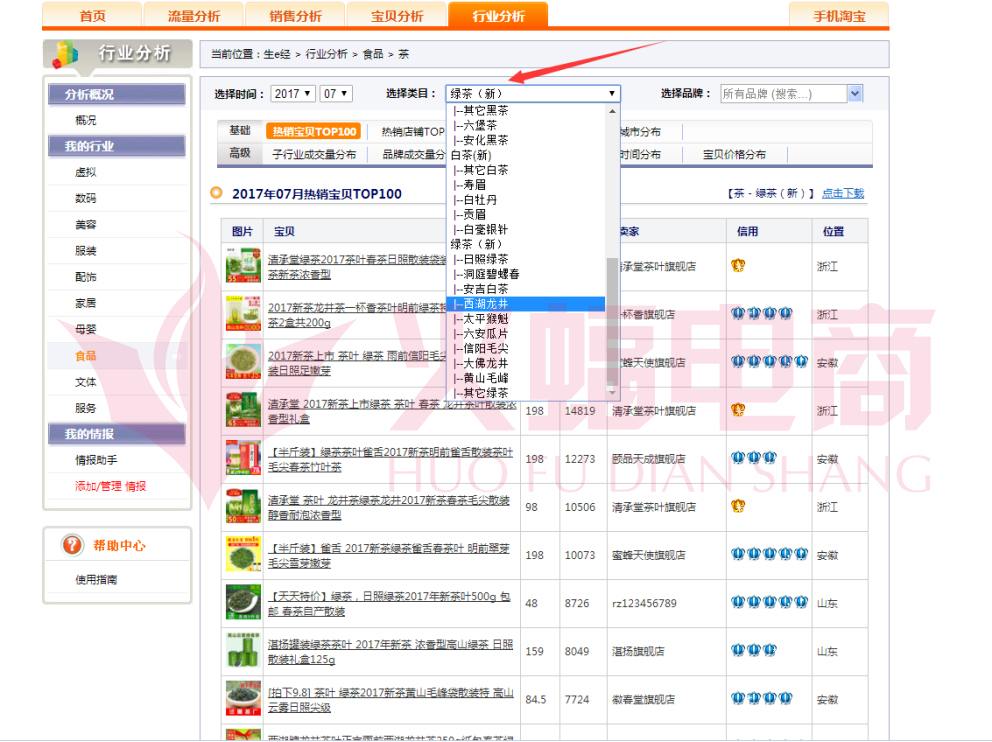Screen dimensions: 992x742
Task: Open the year 2017 dropdown
Action: [x=293, y=94]
